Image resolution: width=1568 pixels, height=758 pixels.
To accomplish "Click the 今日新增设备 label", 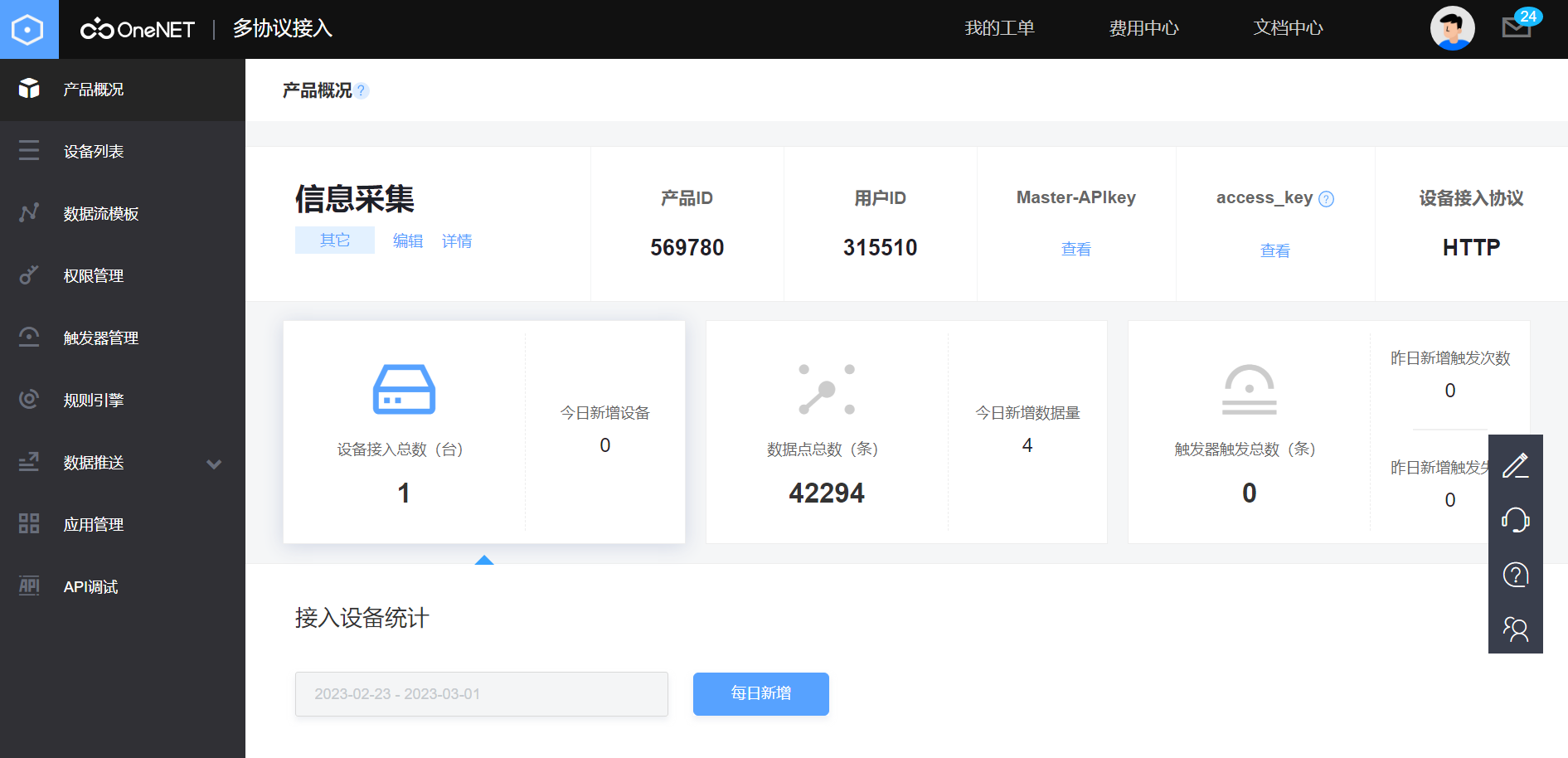I will 605,413.
